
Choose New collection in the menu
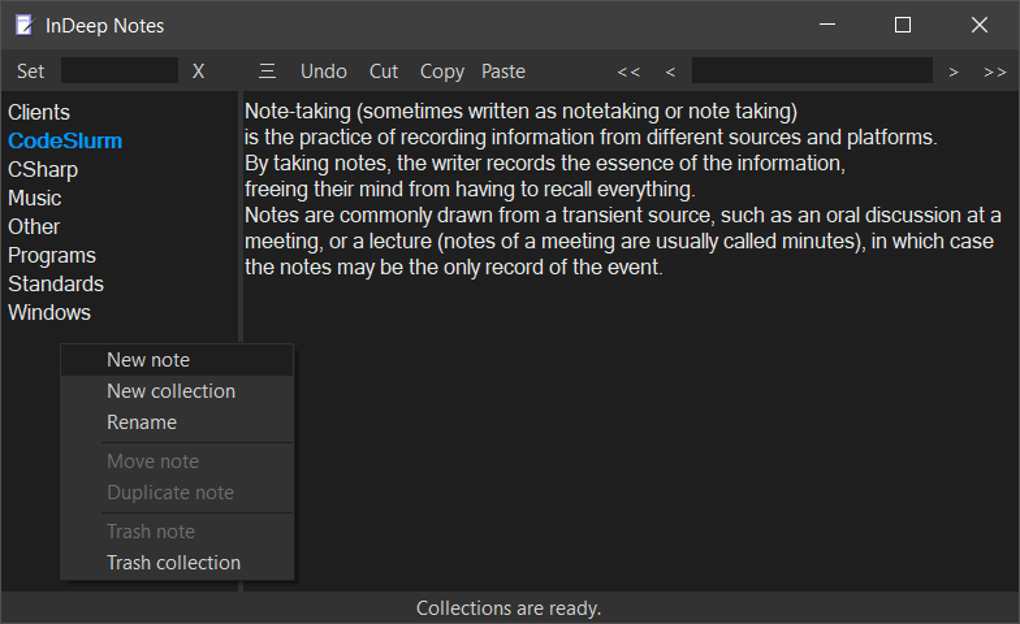pyautogui.click(x=171, y=391)
